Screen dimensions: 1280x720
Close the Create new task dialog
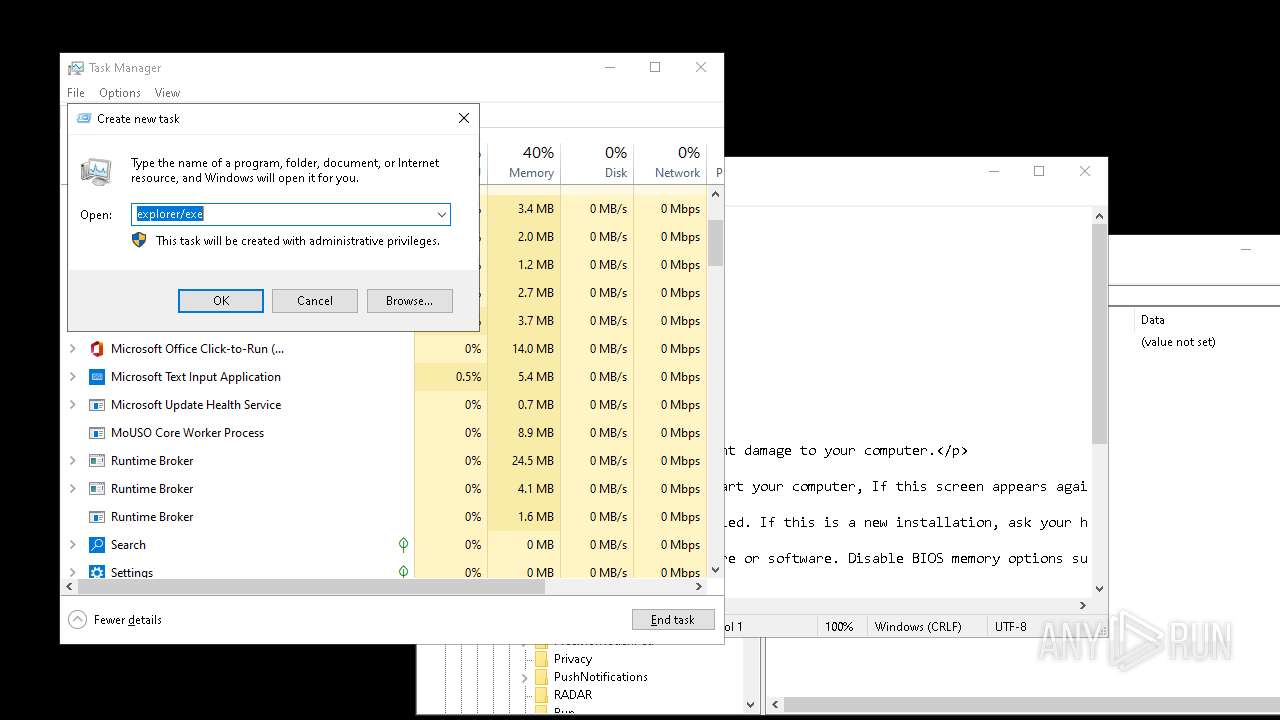[x=464, y=118]
